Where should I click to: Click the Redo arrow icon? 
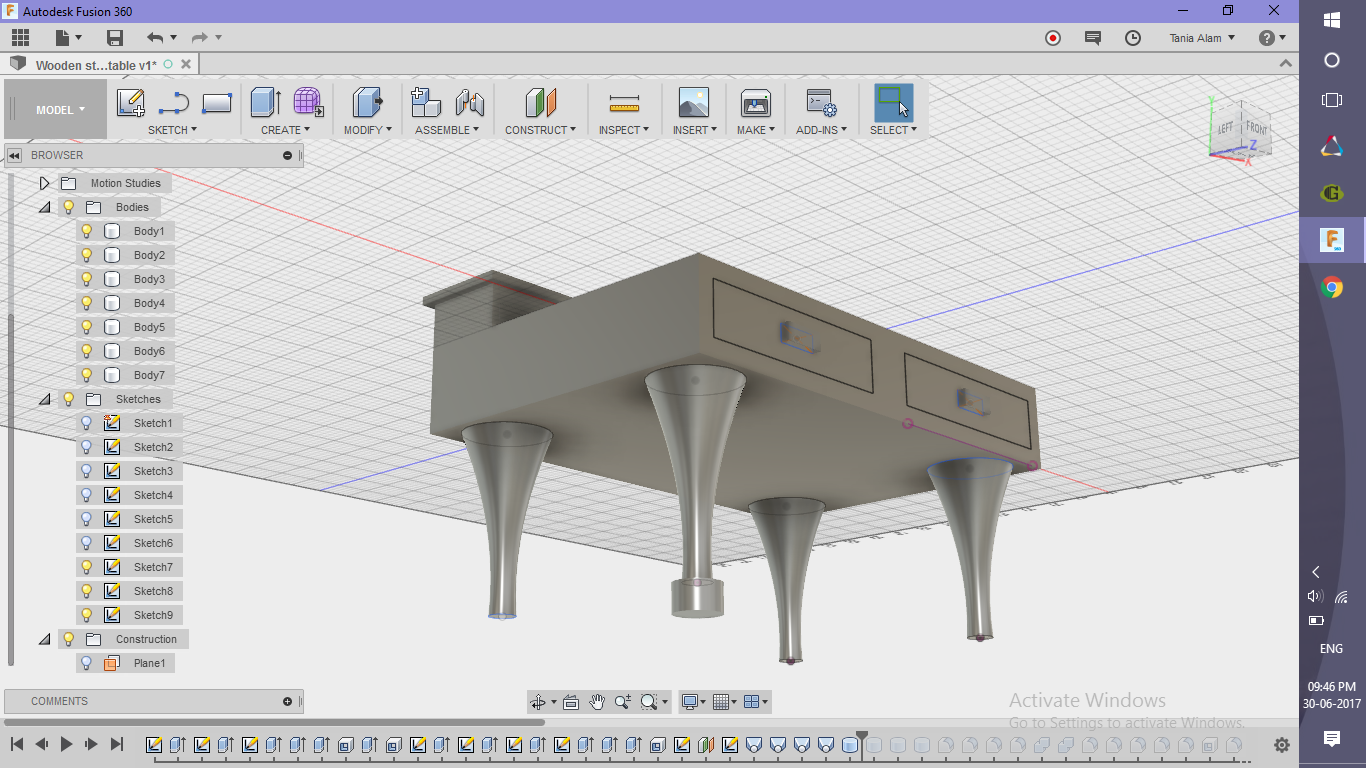click(199, 38)
